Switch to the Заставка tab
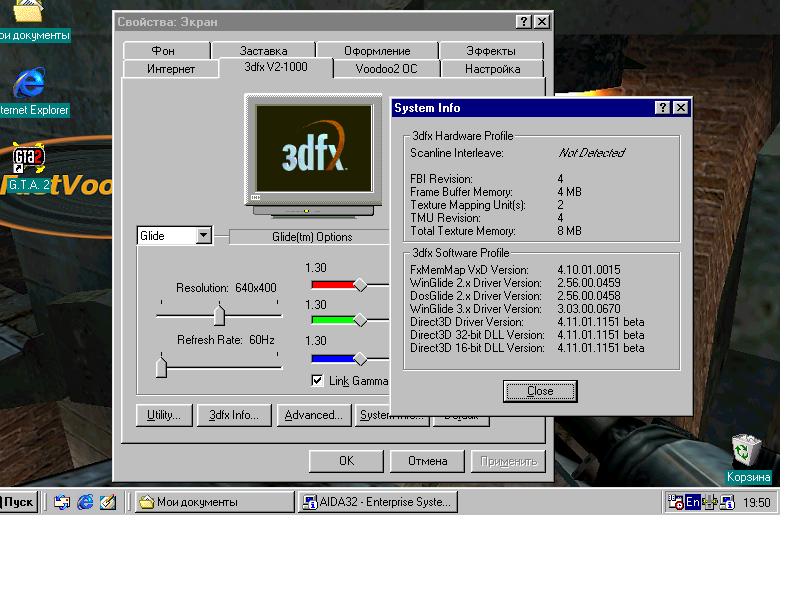 [263, 51]
